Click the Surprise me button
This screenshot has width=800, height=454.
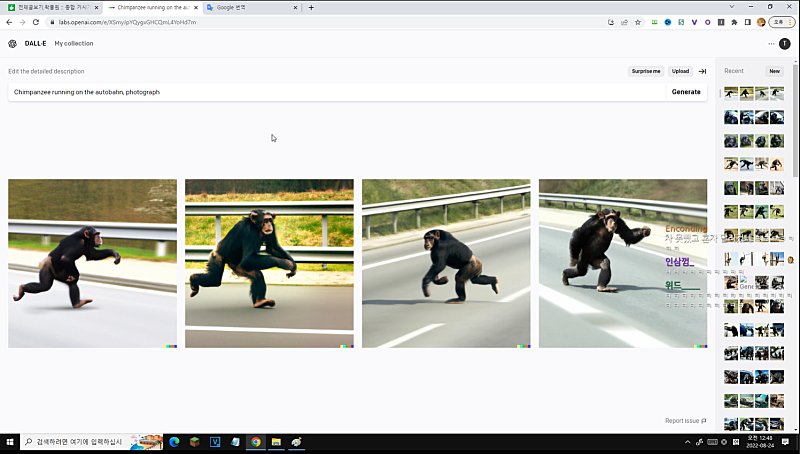coord(646,71)
